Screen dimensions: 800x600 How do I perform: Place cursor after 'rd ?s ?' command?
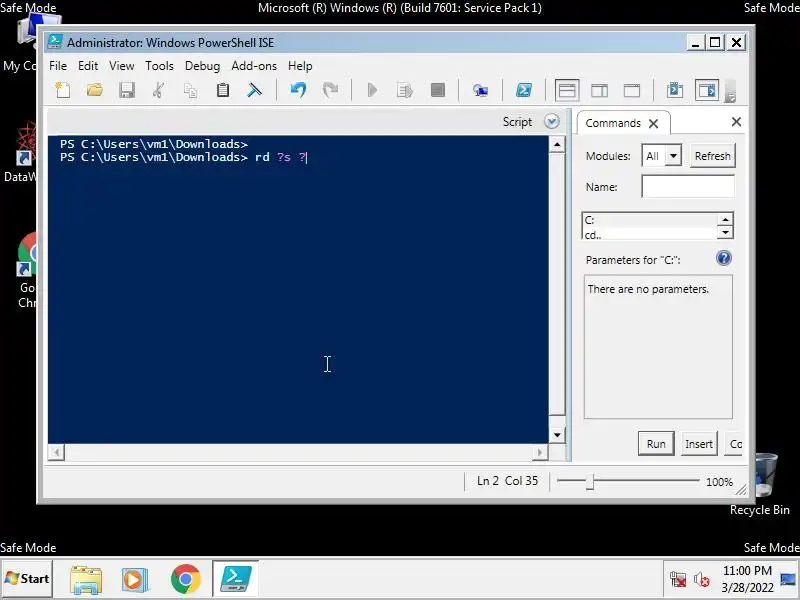(x=307, y=157)
